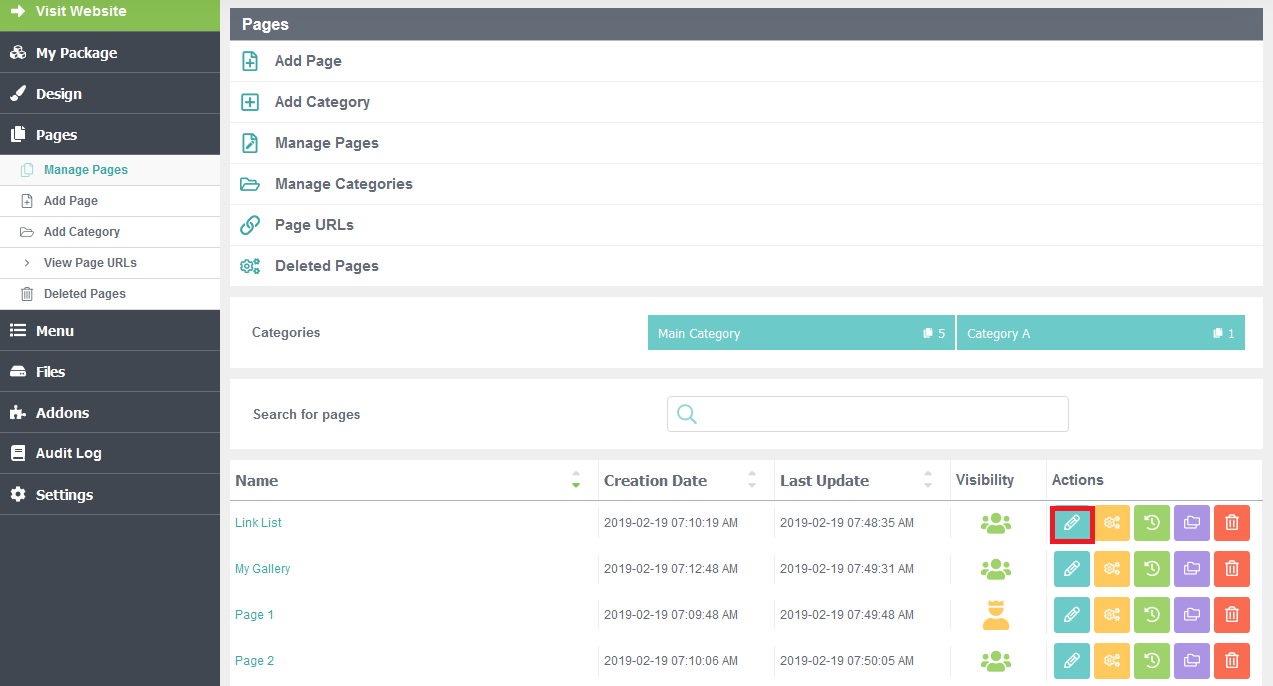Edit Page 2 using pencil icon

(1071, 661)
